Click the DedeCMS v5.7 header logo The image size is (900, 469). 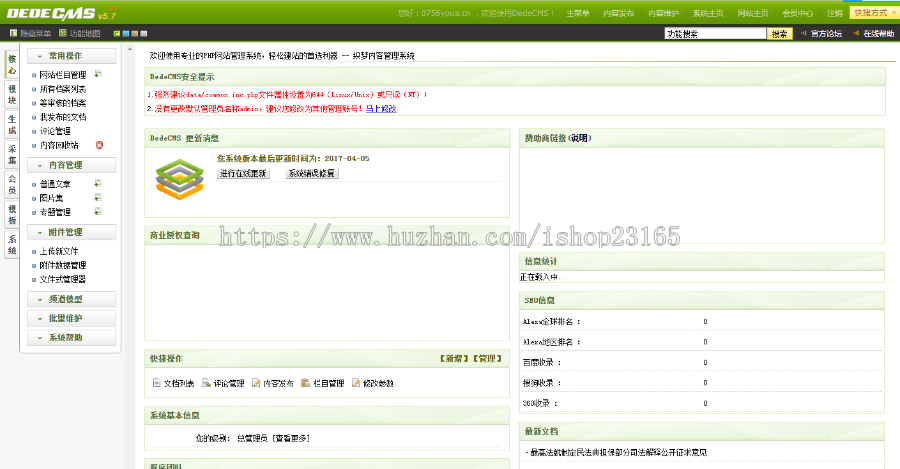pos(62,13)
